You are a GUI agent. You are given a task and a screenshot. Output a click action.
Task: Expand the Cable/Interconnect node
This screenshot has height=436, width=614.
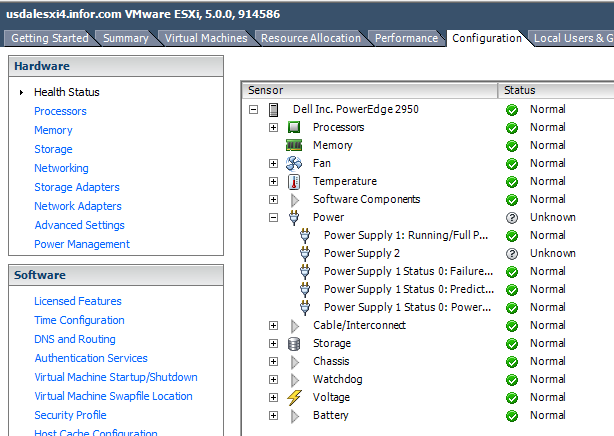[x=273, y=326]
